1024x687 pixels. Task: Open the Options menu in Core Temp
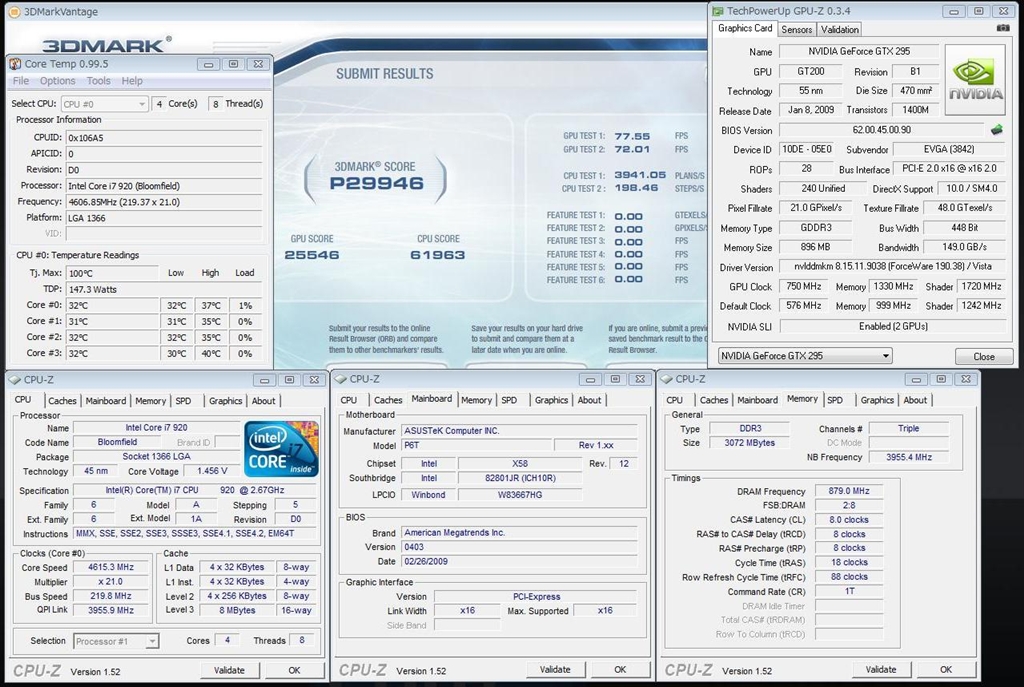tap(57, 81)
